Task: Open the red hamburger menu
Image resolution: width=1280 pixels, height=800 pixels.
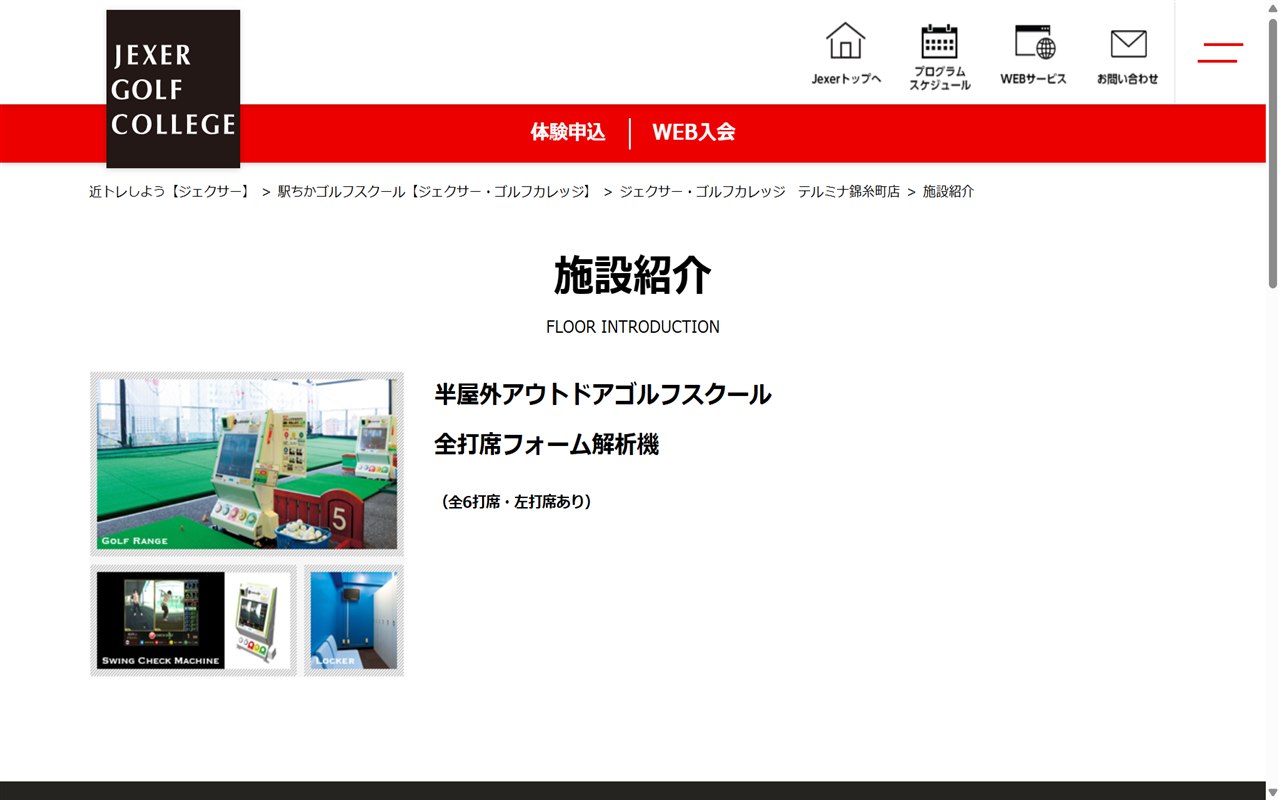Action: coord(1220,53)
